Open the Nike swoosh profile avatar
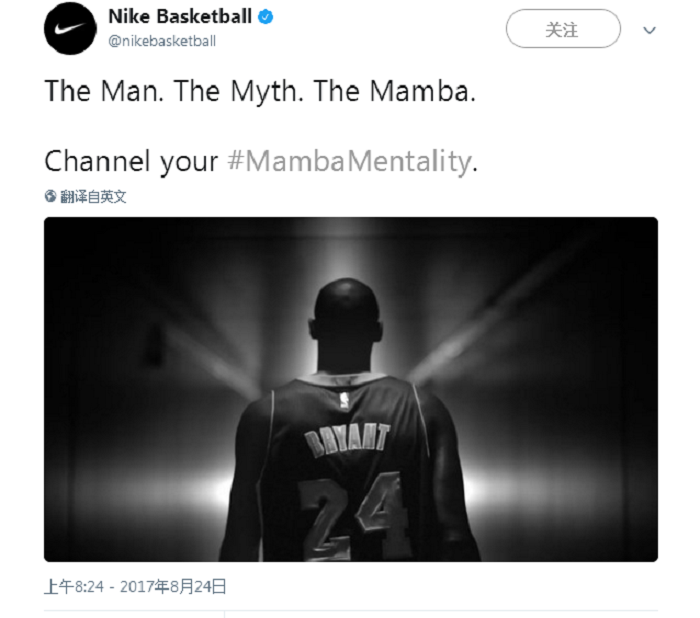 pos(70,29)
